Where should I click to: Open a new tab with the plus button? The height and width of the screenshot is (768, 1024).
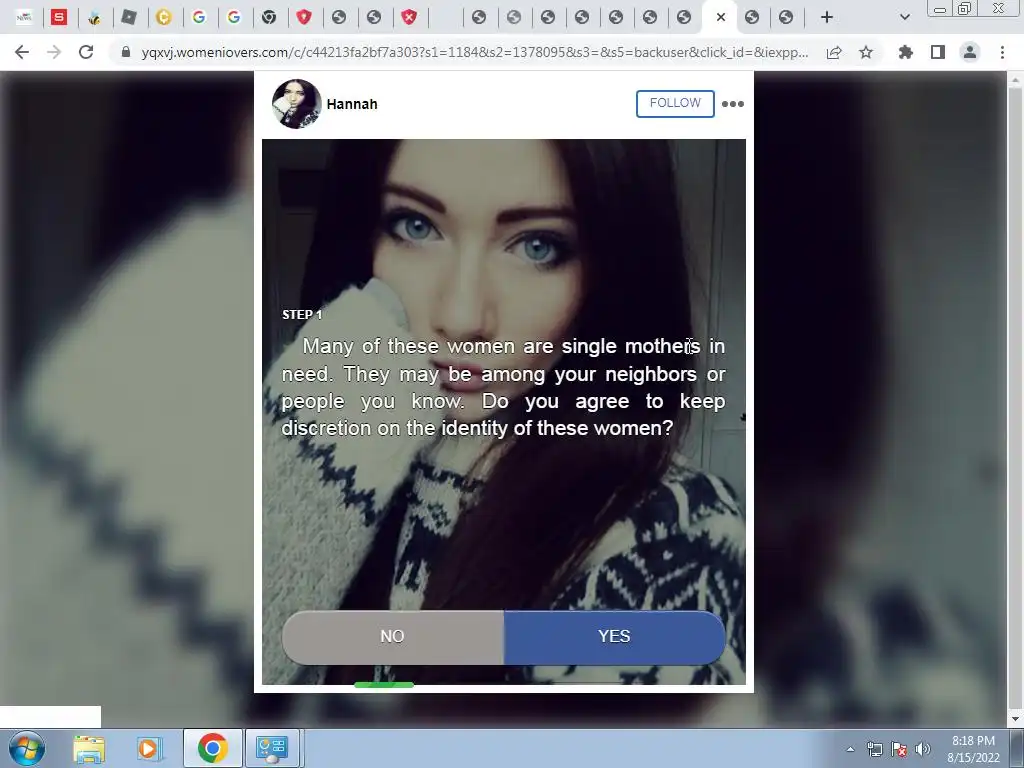point(827,17)
